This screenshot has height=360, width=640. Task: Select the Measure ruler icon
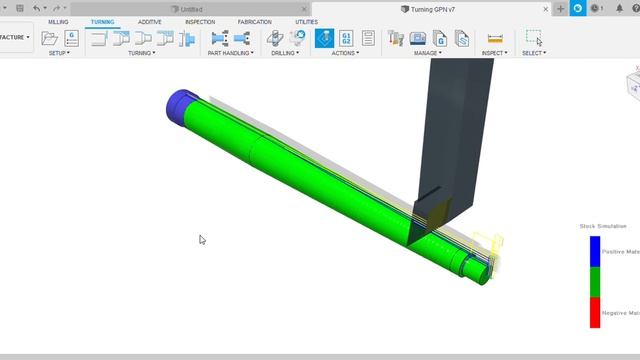[x=495, y=39]
